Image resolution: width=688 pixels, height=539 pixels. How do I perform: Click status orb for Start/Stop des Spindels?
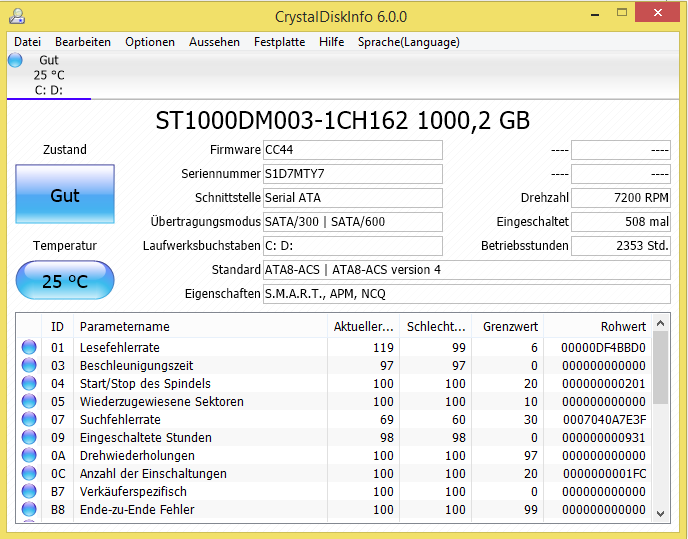[29, 383]
